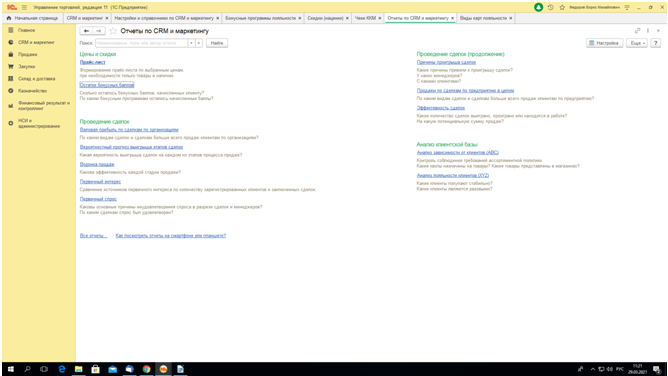Image resolution: width=668 pixels, height=376 pixels.
Task: Switch to Бонусные программы лояльности tab
Action: coord(260,18)
